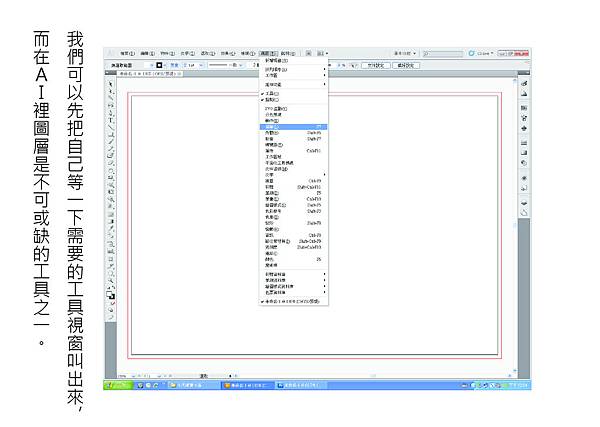Select the Magic Wand tool

click(x=111, y=98)
